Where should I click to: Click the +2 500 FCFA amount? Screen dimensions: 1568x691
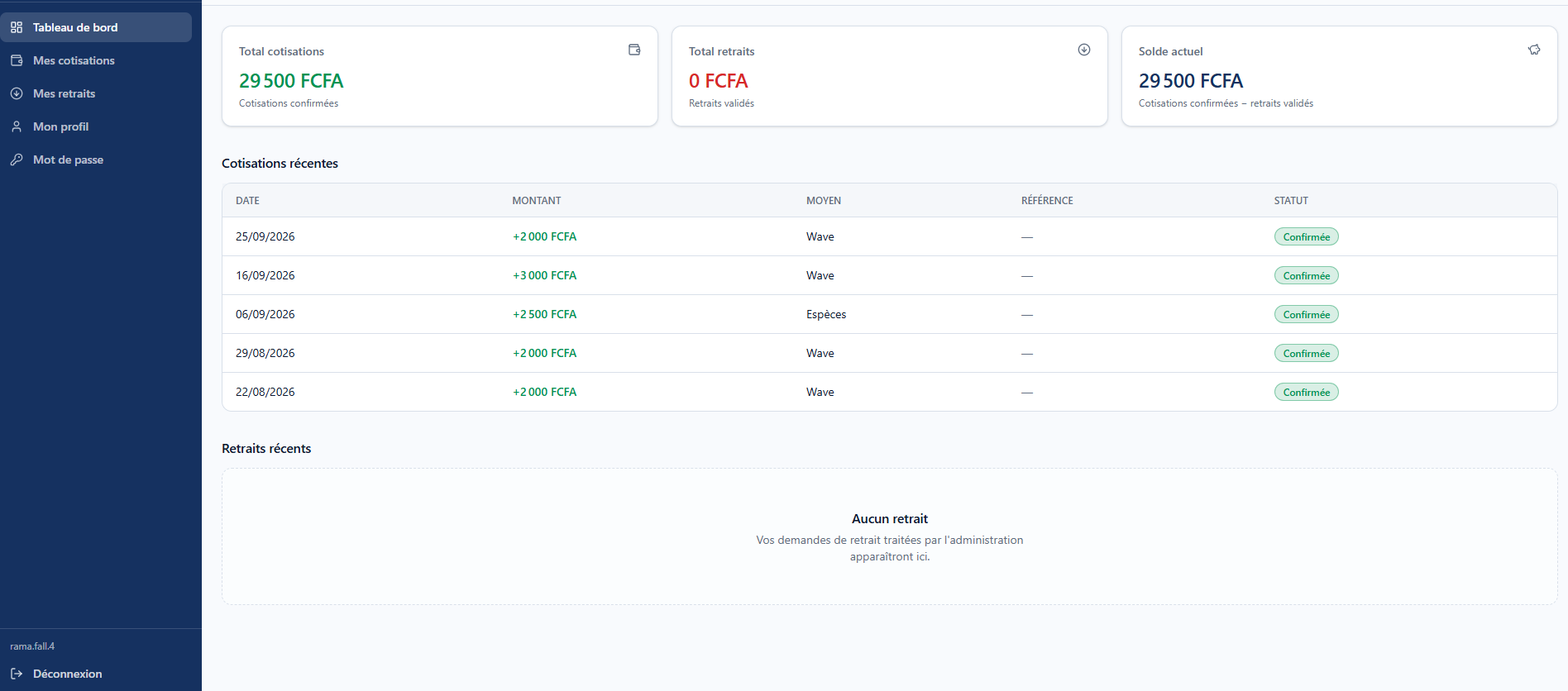(544, 314)
